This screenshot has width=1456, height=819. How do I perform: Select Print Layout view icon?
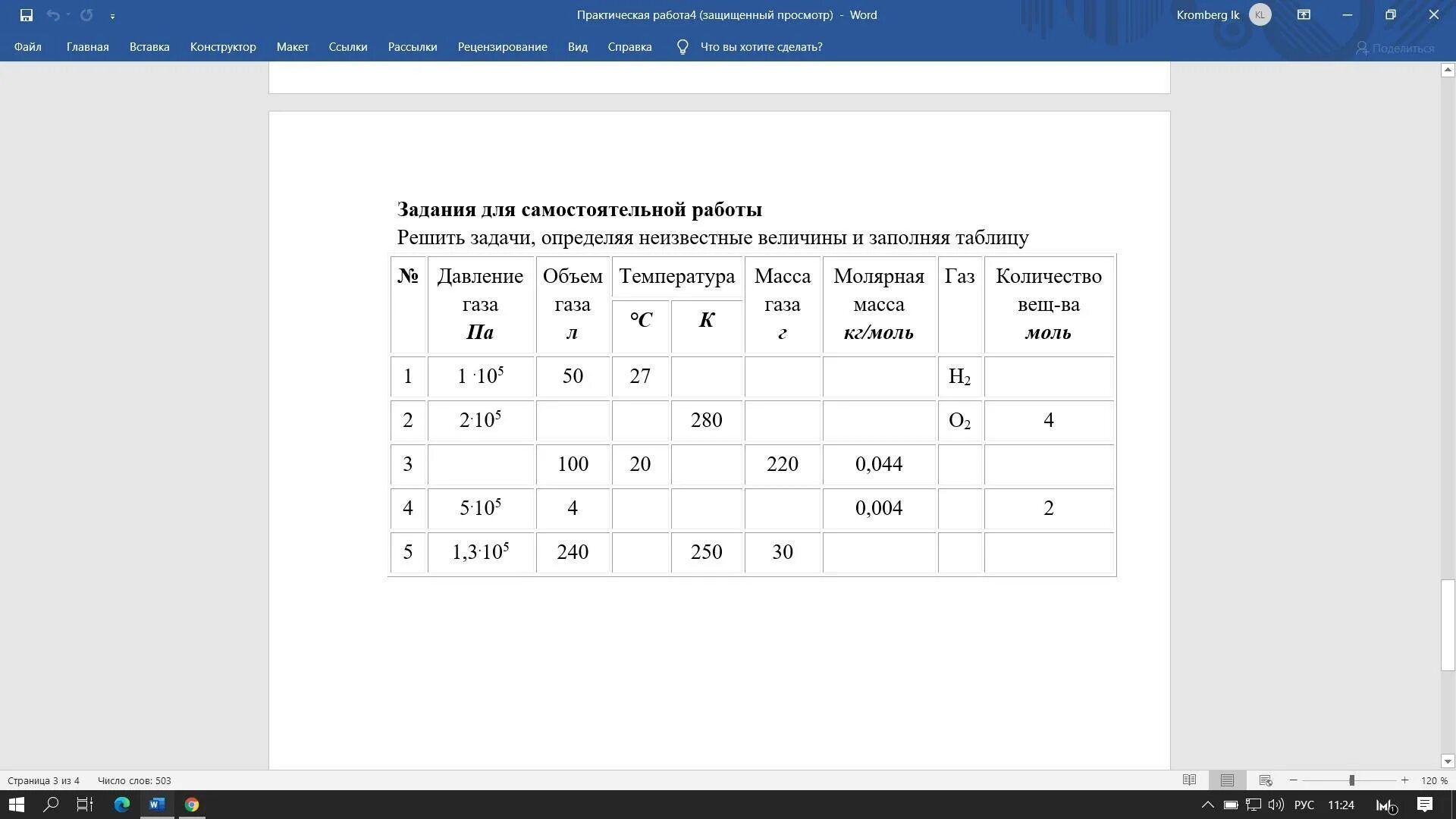coord(1227,780)
